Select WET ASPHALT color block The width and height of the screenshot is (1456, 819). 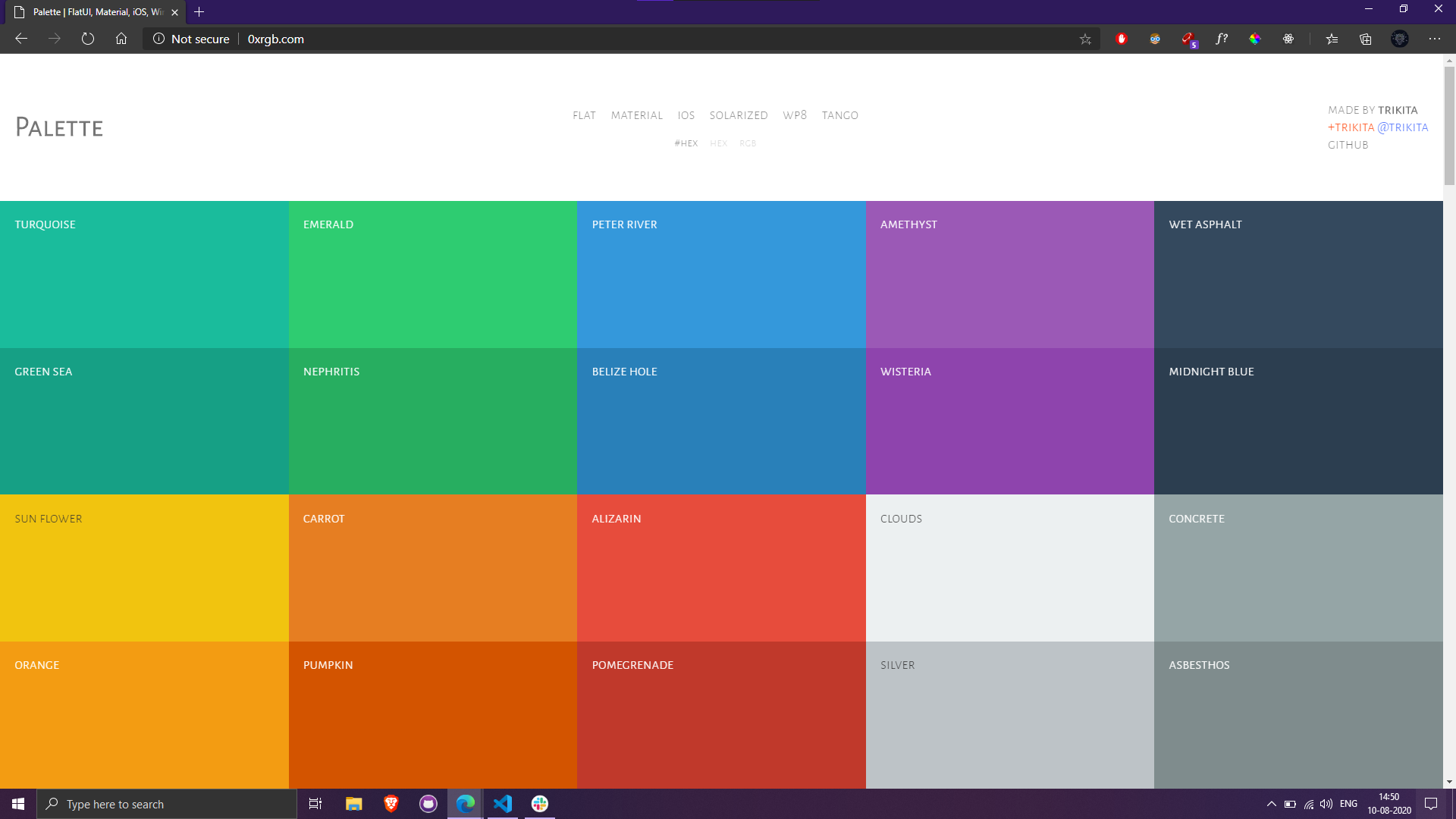pos(1298,274)
